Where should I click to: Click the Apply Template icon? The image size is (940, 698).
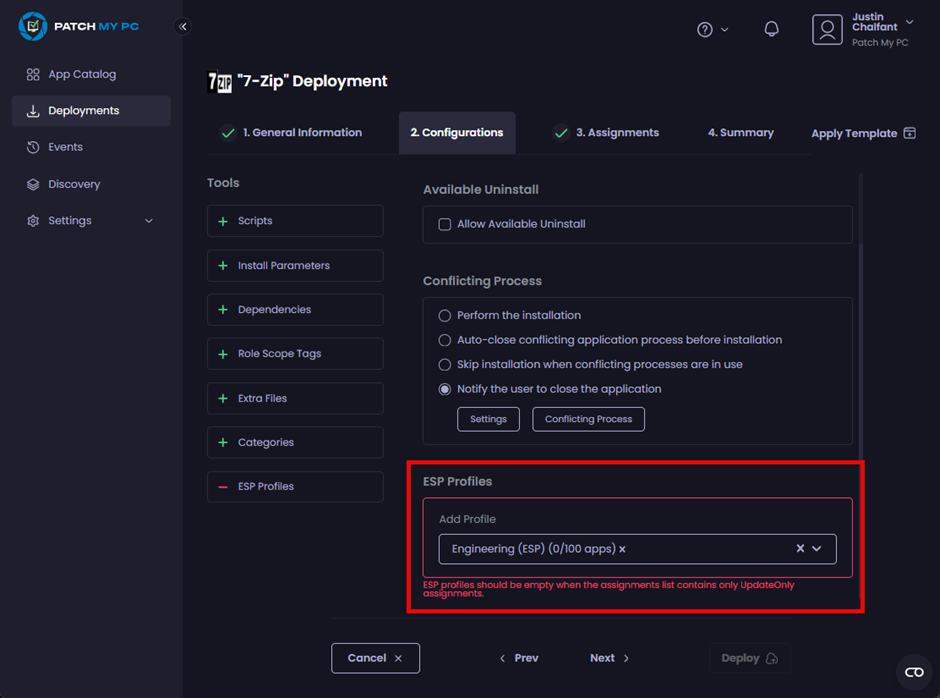pos(909,132)
